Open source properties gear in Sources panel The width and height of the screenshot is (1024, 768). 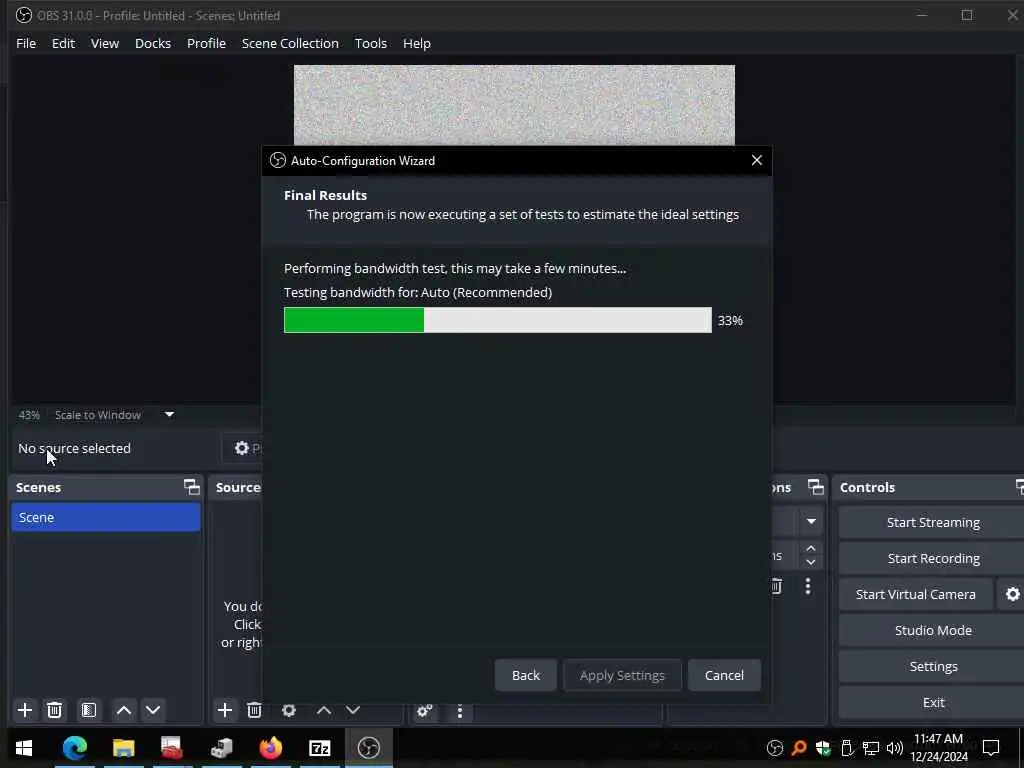pos(289,710)
